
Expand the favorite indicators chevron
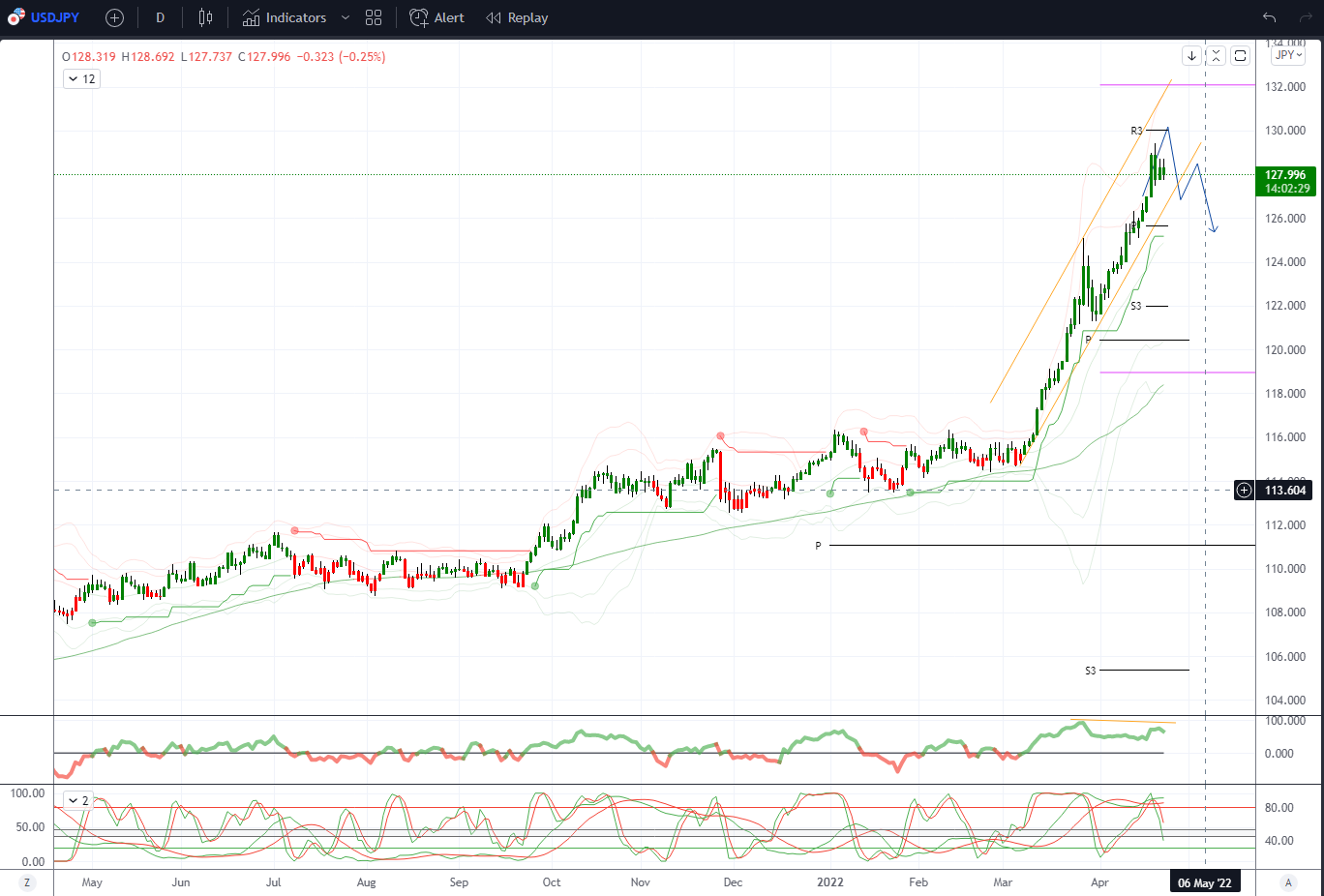click(x=346, y=17)
